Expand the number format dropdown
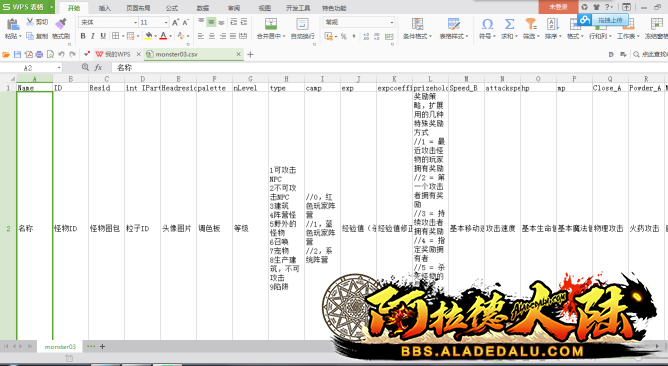The height and width of the screenshot is (366, 668). click(x=359, y=22)
